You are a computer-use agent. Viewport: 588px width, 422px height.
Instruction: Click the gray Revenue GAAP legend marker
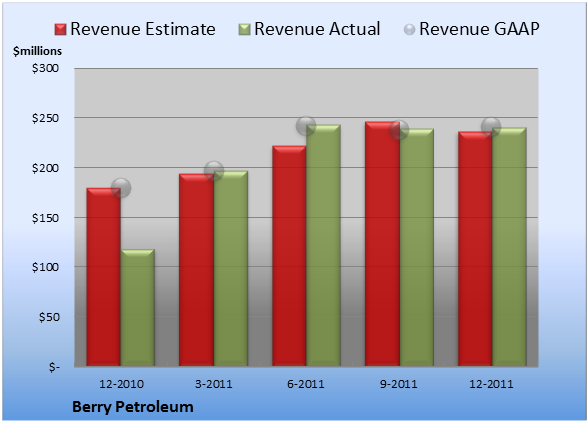(409, 30)
